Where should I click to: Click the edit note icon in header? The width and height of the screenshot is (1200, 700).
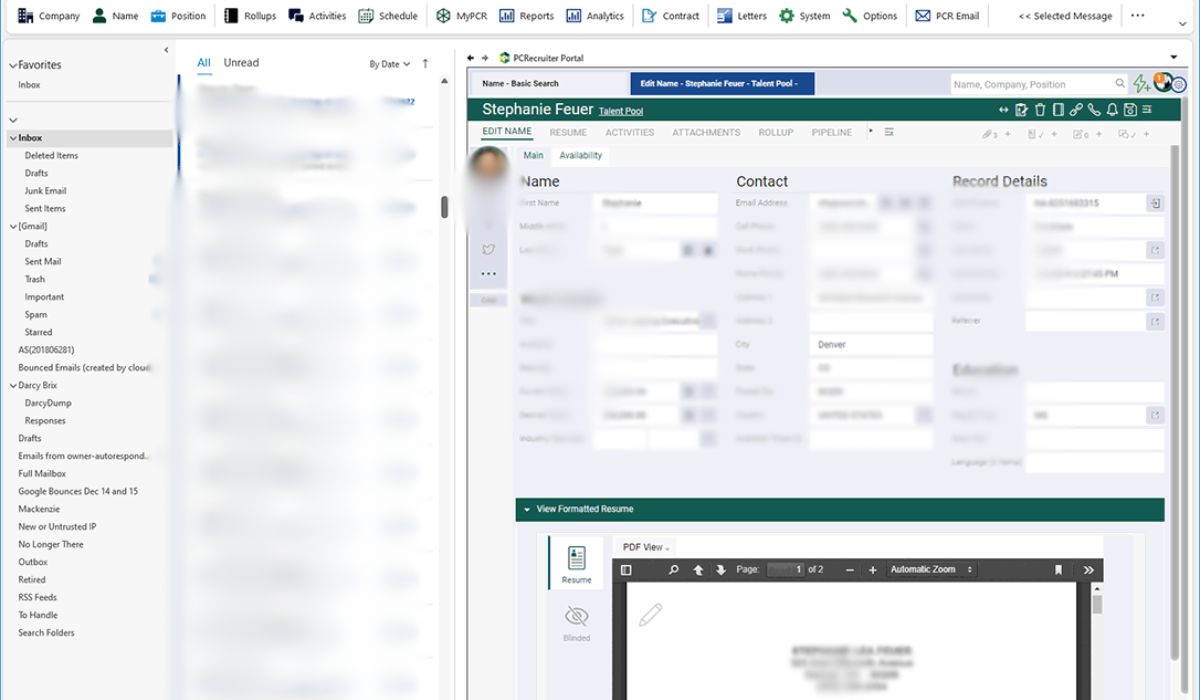[x=1022, y=110]
